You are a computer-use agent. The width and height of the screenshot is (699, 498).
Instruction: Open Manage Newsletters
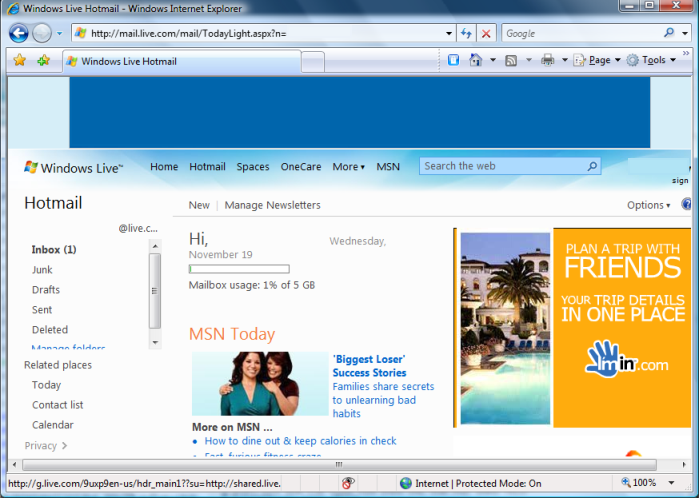[x=272, y=205]
